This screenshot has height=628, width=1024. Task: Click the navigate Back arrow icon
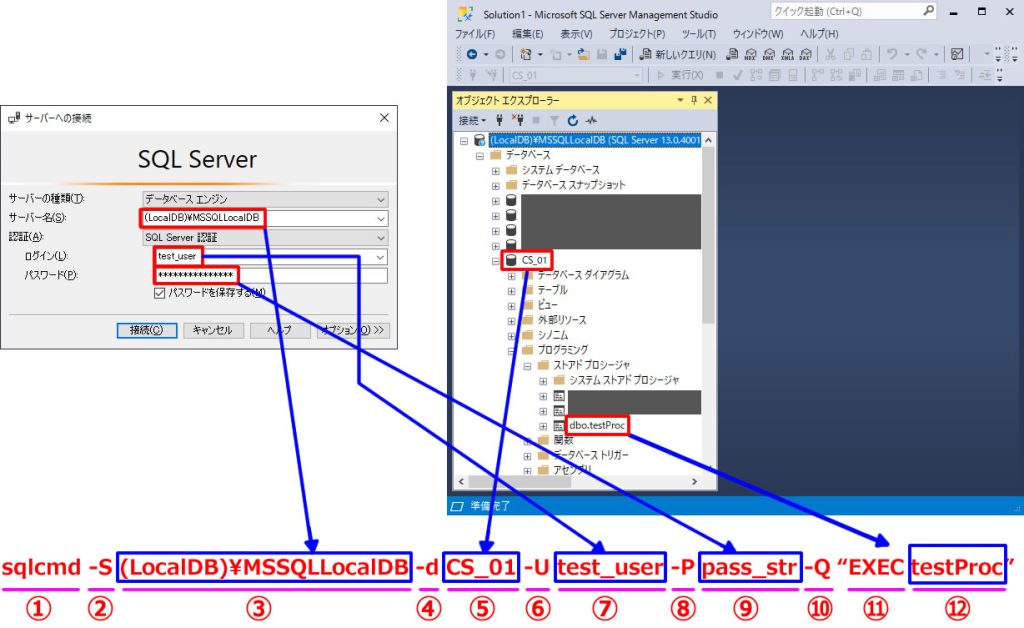[471, 54]
